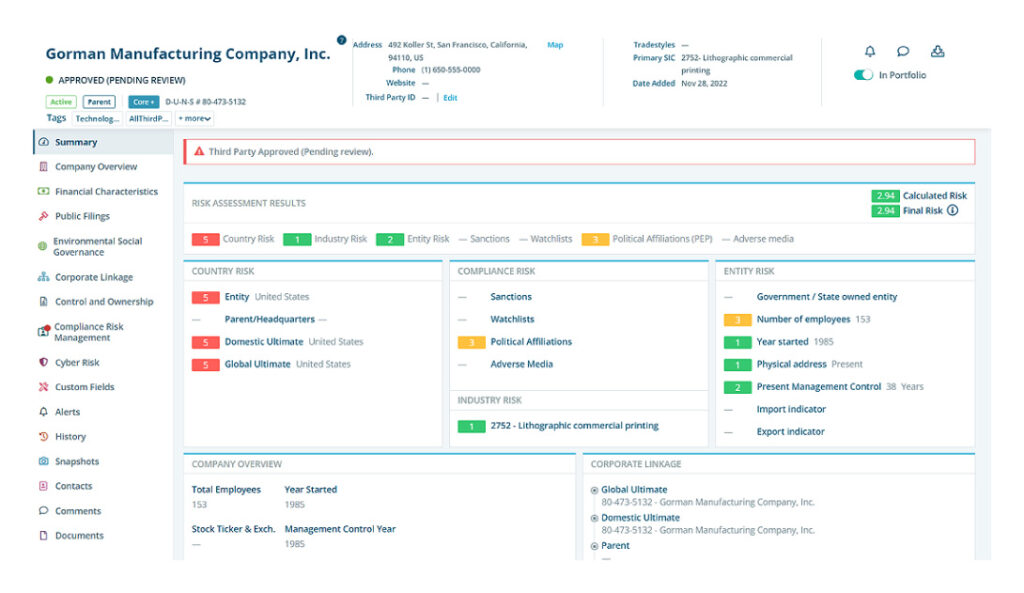Screen dimensions: 1024x593
Task: Click the Industry Risk score 1 badge
Action: click(x=297, y=240)
